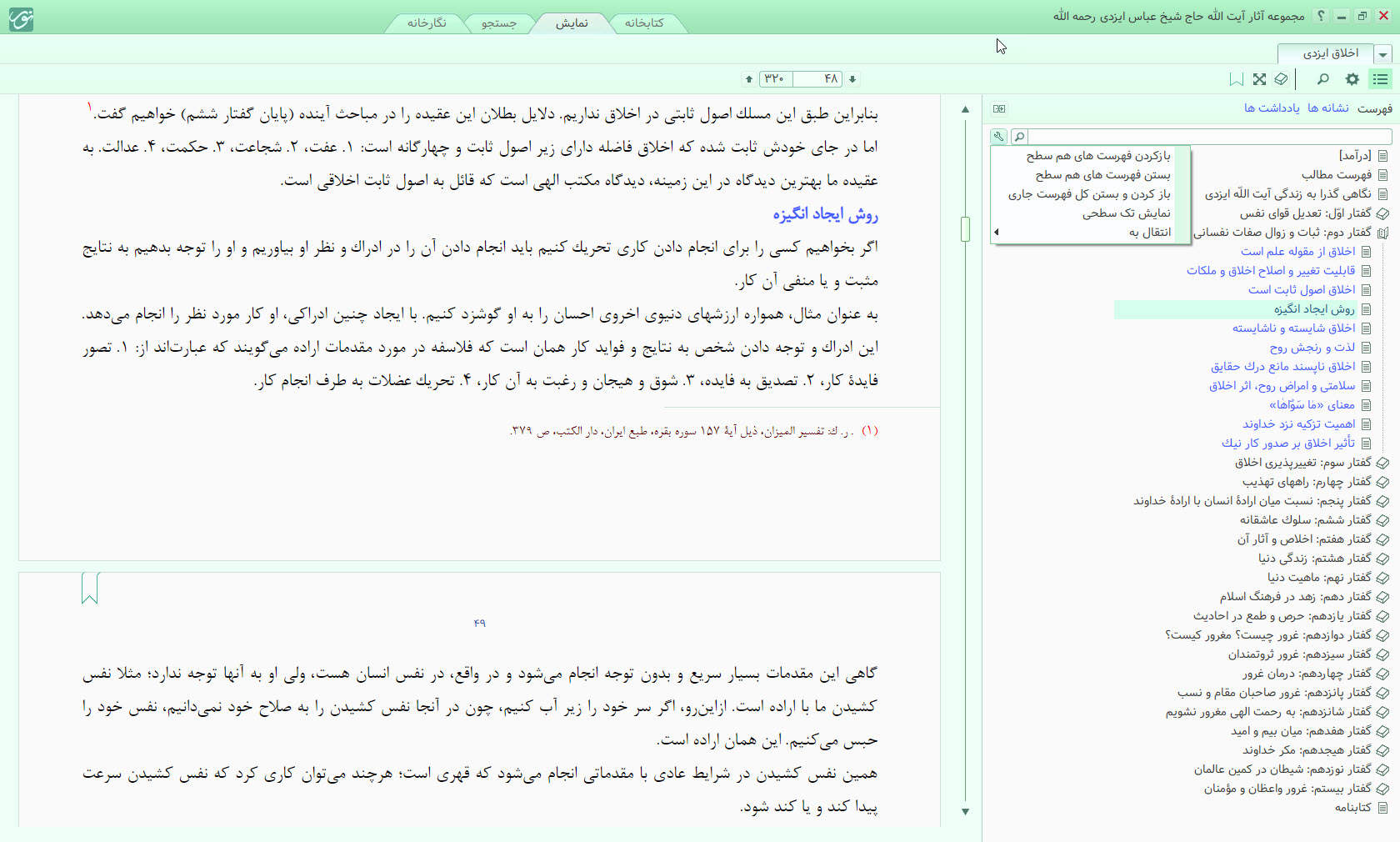The image size is (1400, 842).
Task: Select بستن فهرست های هم سطح menu item
Action: 1102,175
